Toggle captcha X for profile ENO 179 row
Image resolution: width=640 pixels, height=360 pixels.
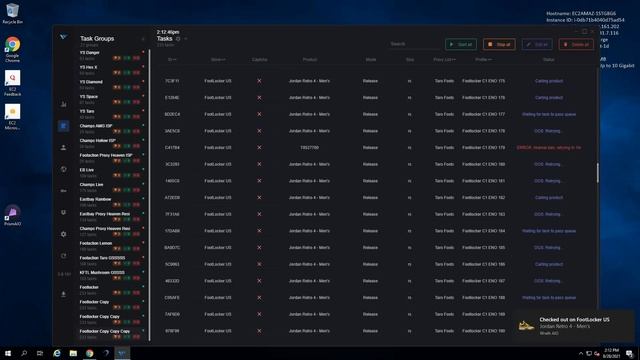coord(259,147)
